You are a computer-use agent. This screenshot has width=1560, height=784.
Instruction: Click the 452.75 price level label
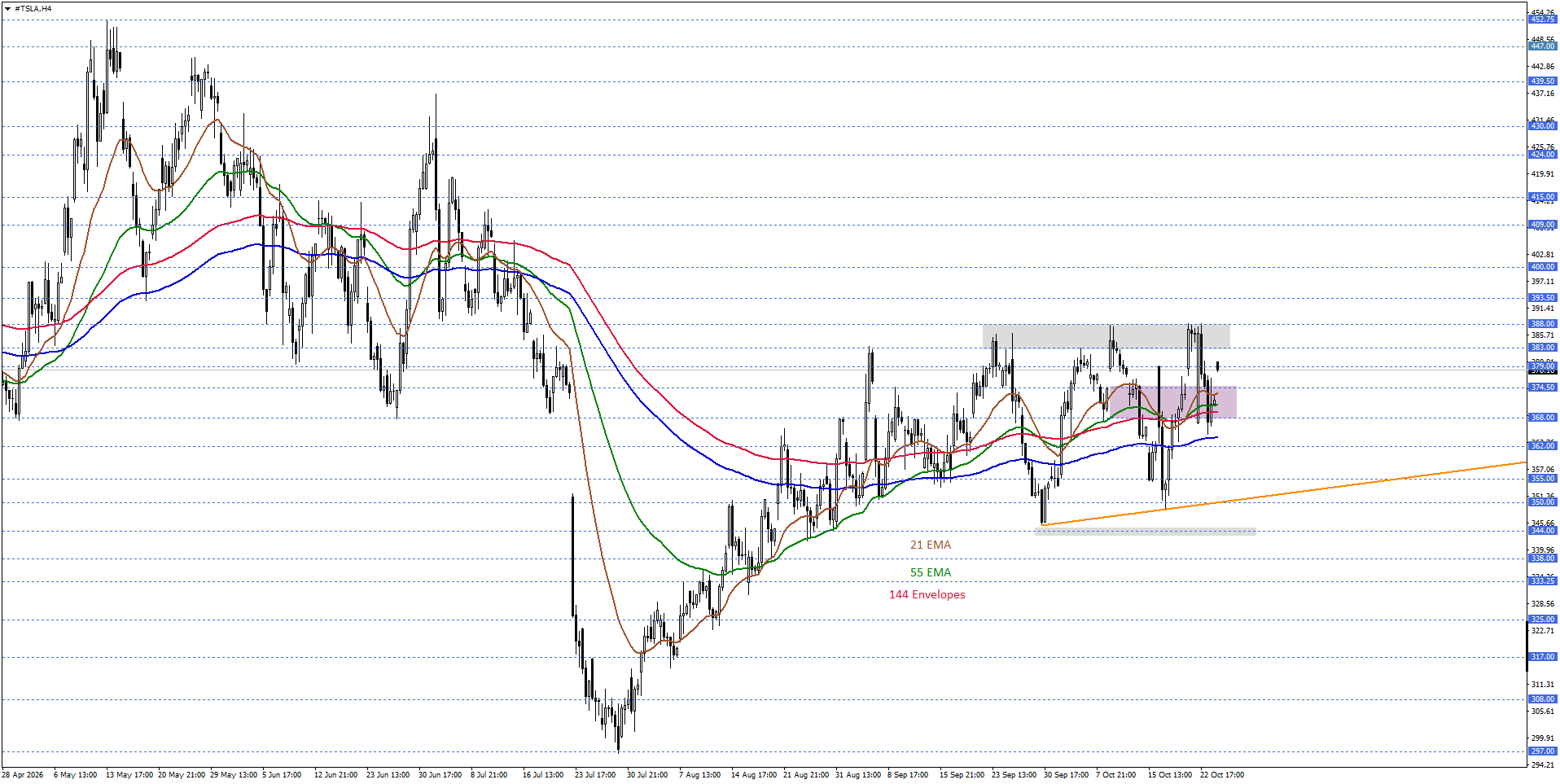point(1543,20)
